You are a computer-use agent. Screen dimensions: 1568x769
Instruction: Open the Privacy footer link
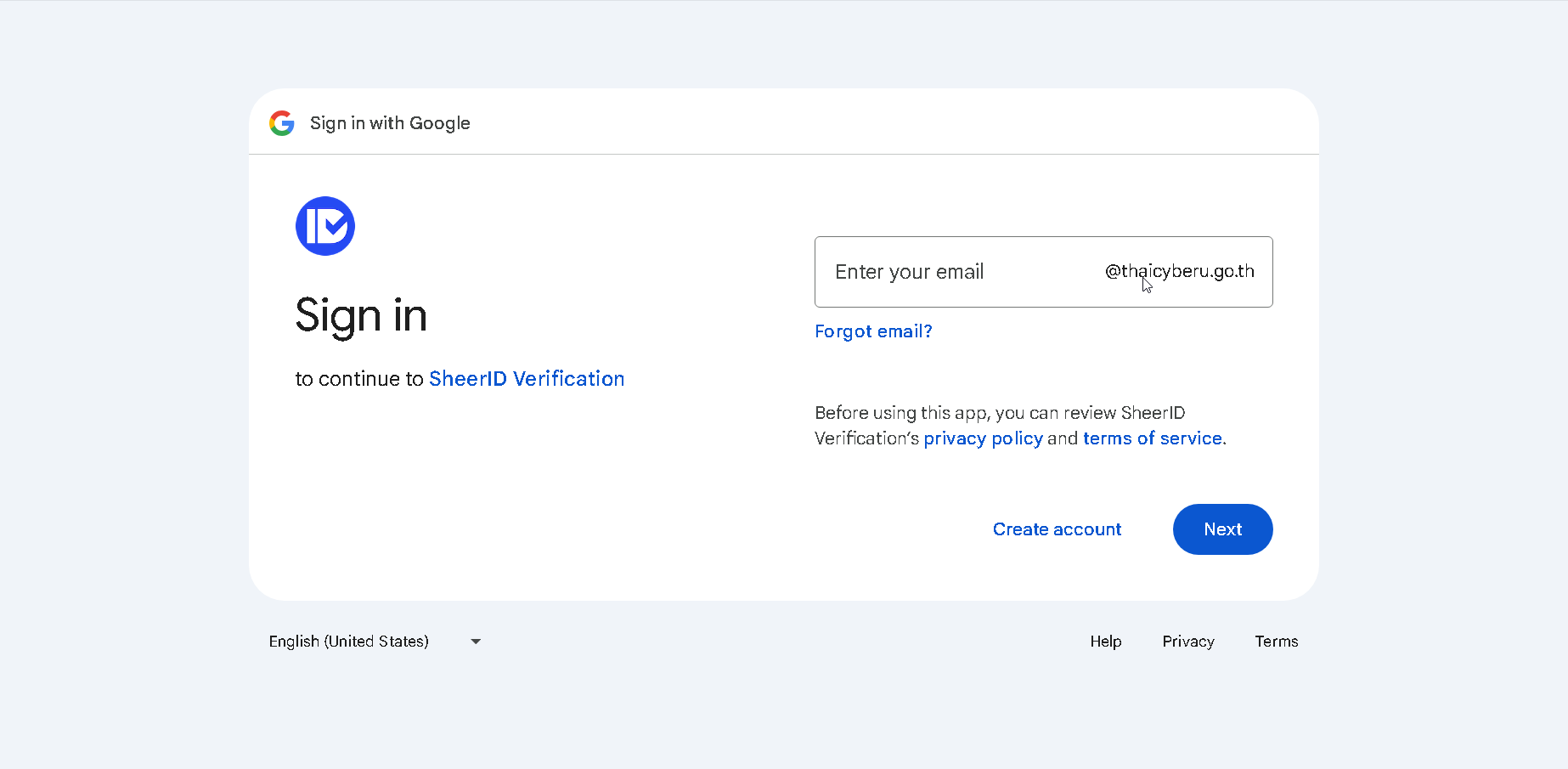(x=1188, y=642)
